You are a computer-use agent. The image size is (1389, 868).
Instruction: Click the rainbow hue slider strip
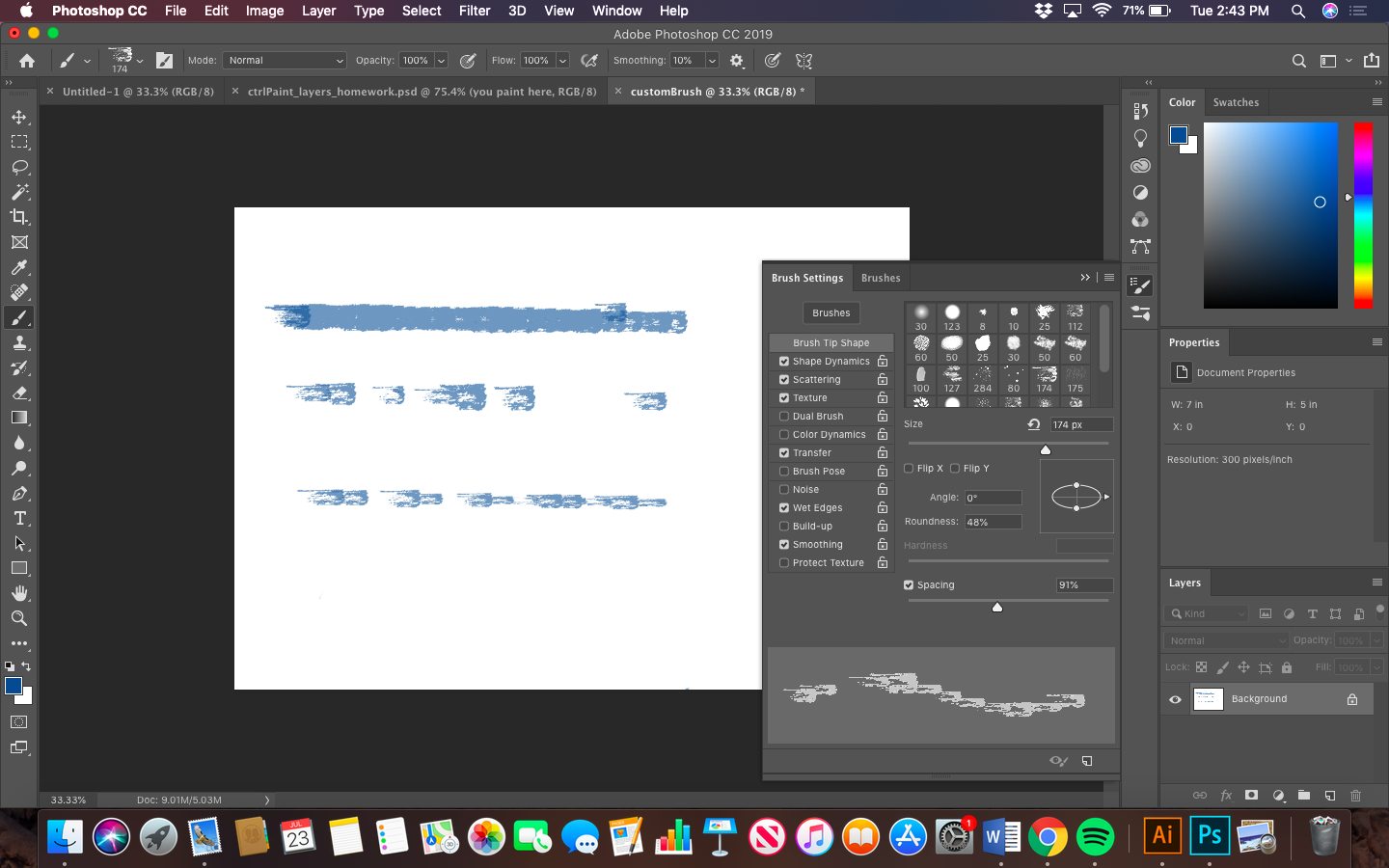point(1362,214)
